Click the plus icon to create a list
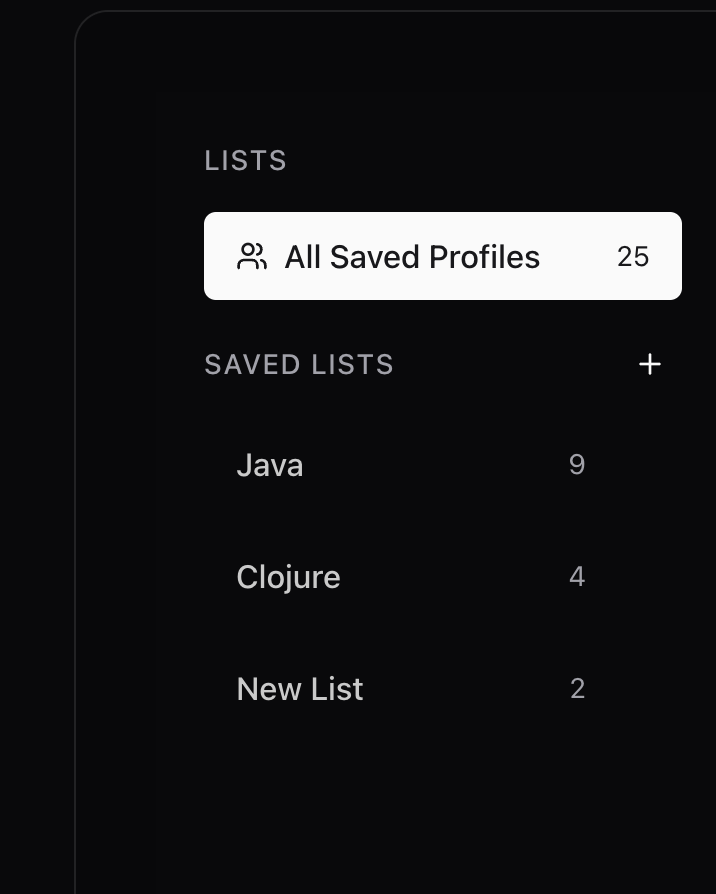The image size is (716, 894). pos(650,364)
